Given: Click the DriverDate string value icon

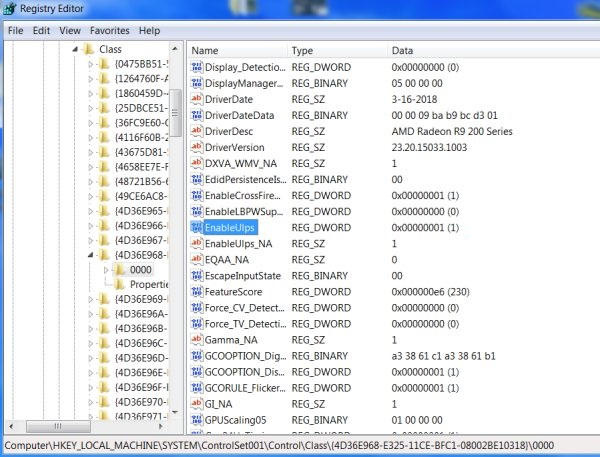Looking at the screenshot, I should click(196, 100).
